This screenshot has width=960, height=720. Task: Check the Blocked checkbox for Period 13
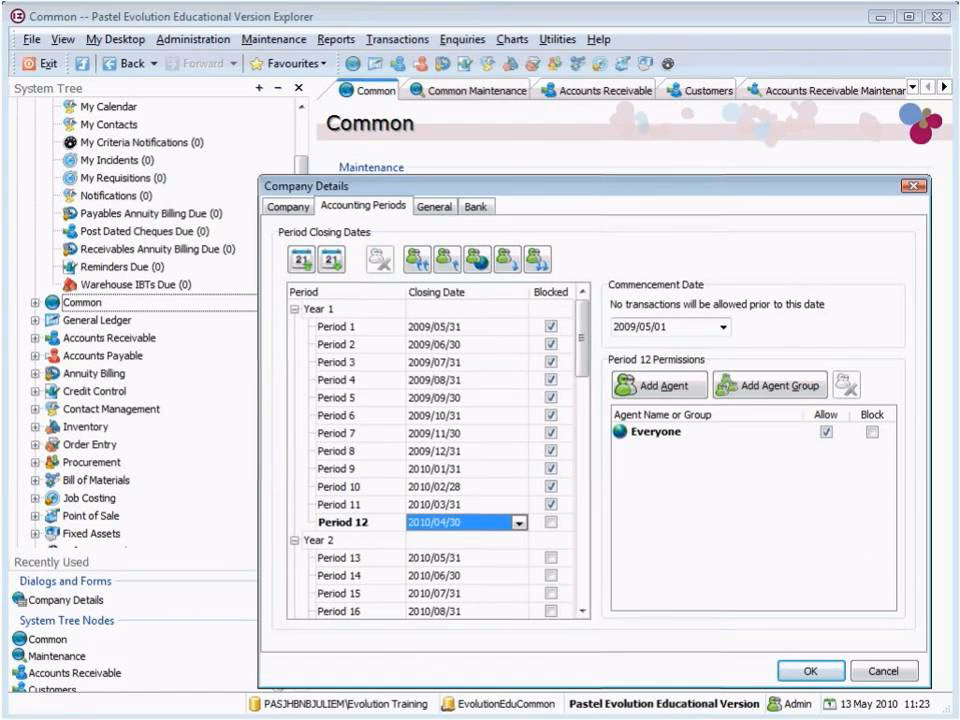point(551,558)
